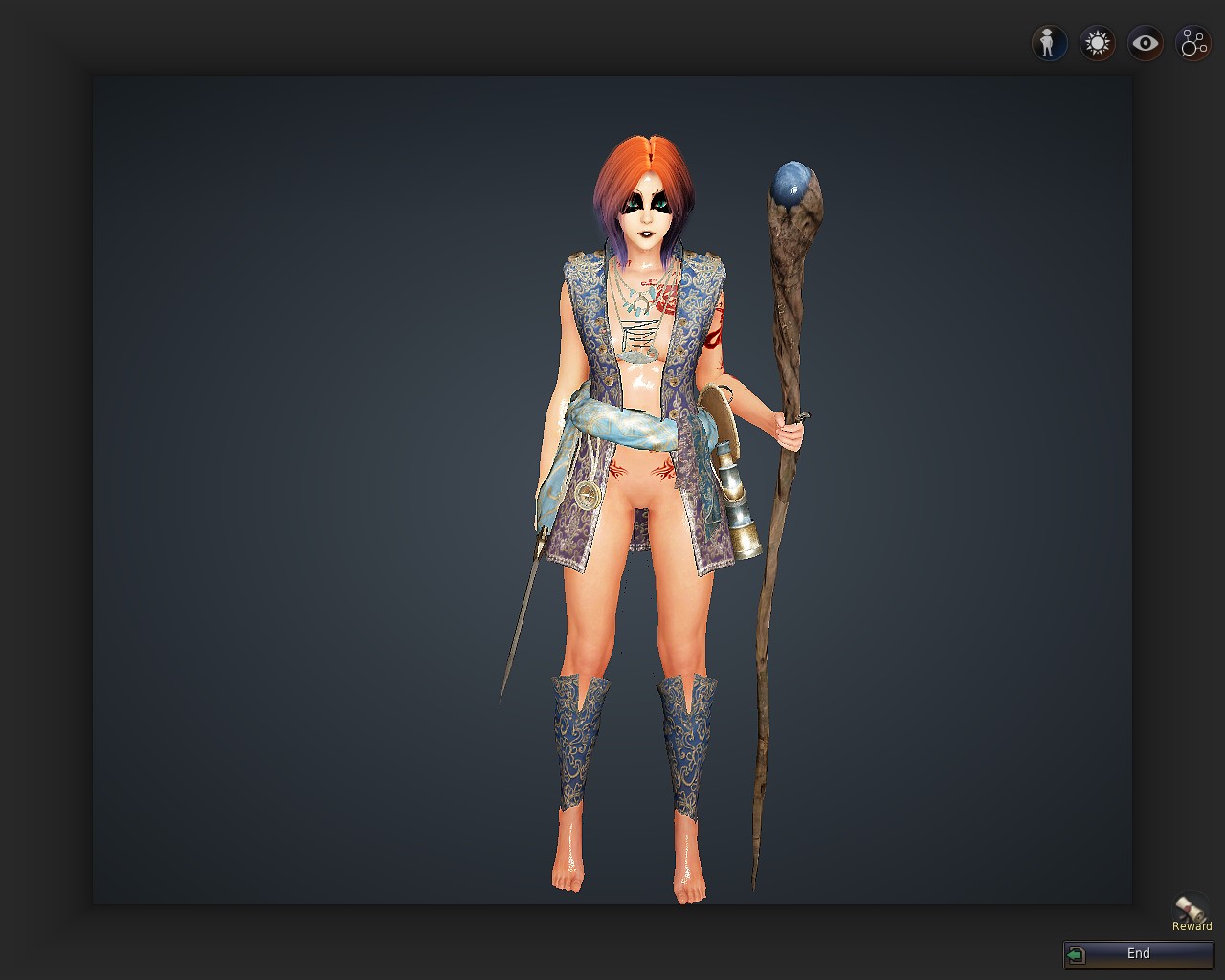Click the gold medallion on the sash
1225x980 pixels.
coord(586,495)
